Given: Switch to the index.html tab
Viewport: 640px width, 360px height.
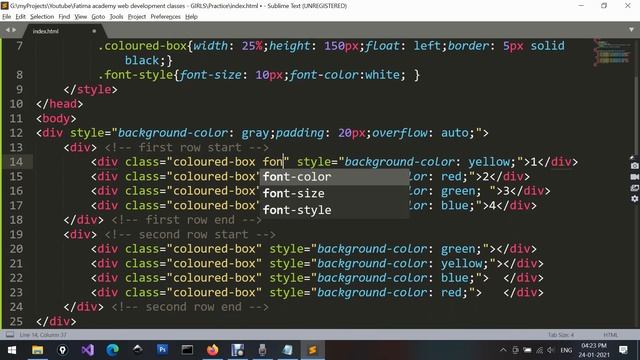Looking at the screenshot, I should (46, 31).
